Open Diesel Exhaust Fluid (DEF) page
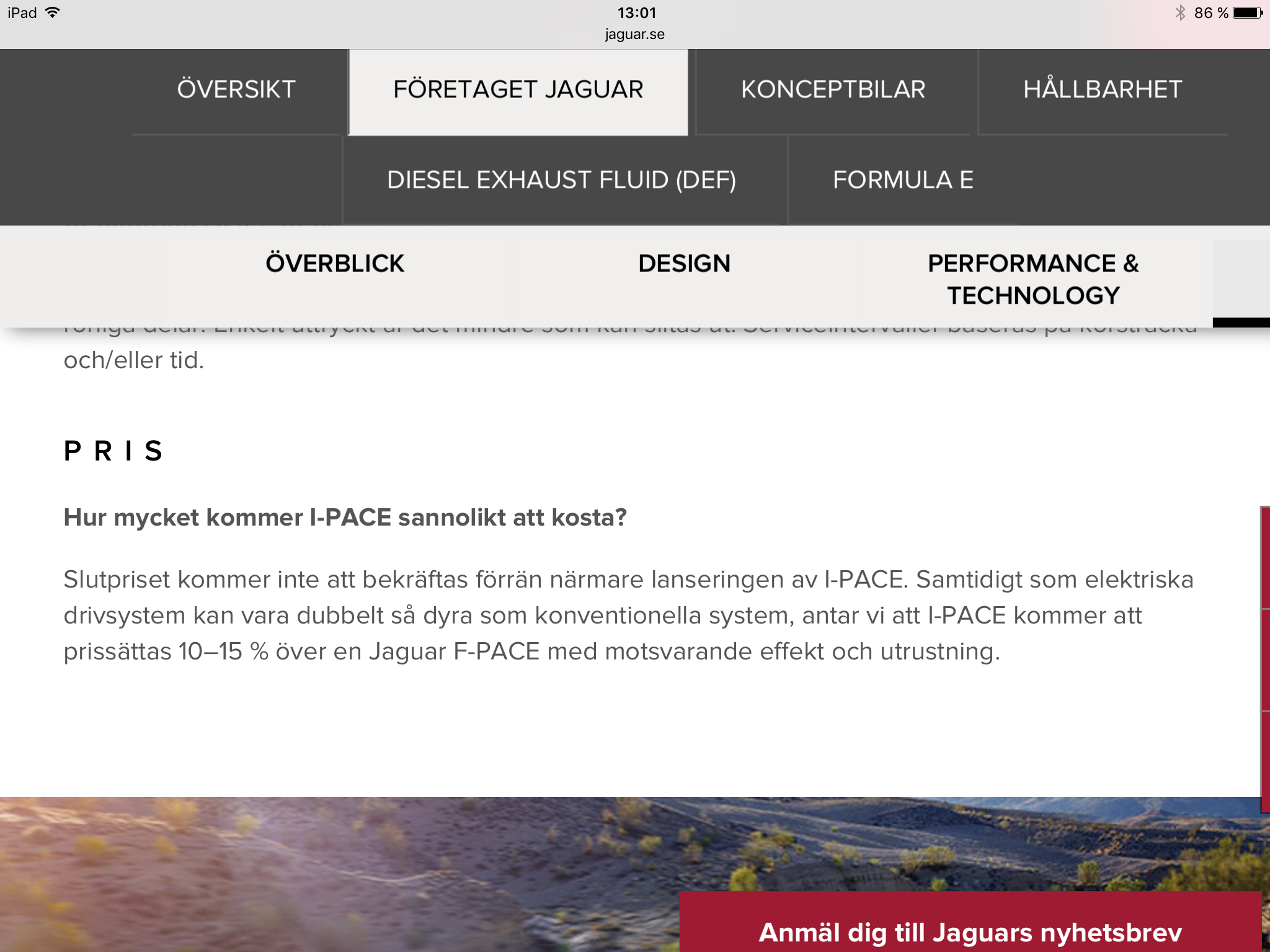This screenshot has height=952, width=1270. 561,180
